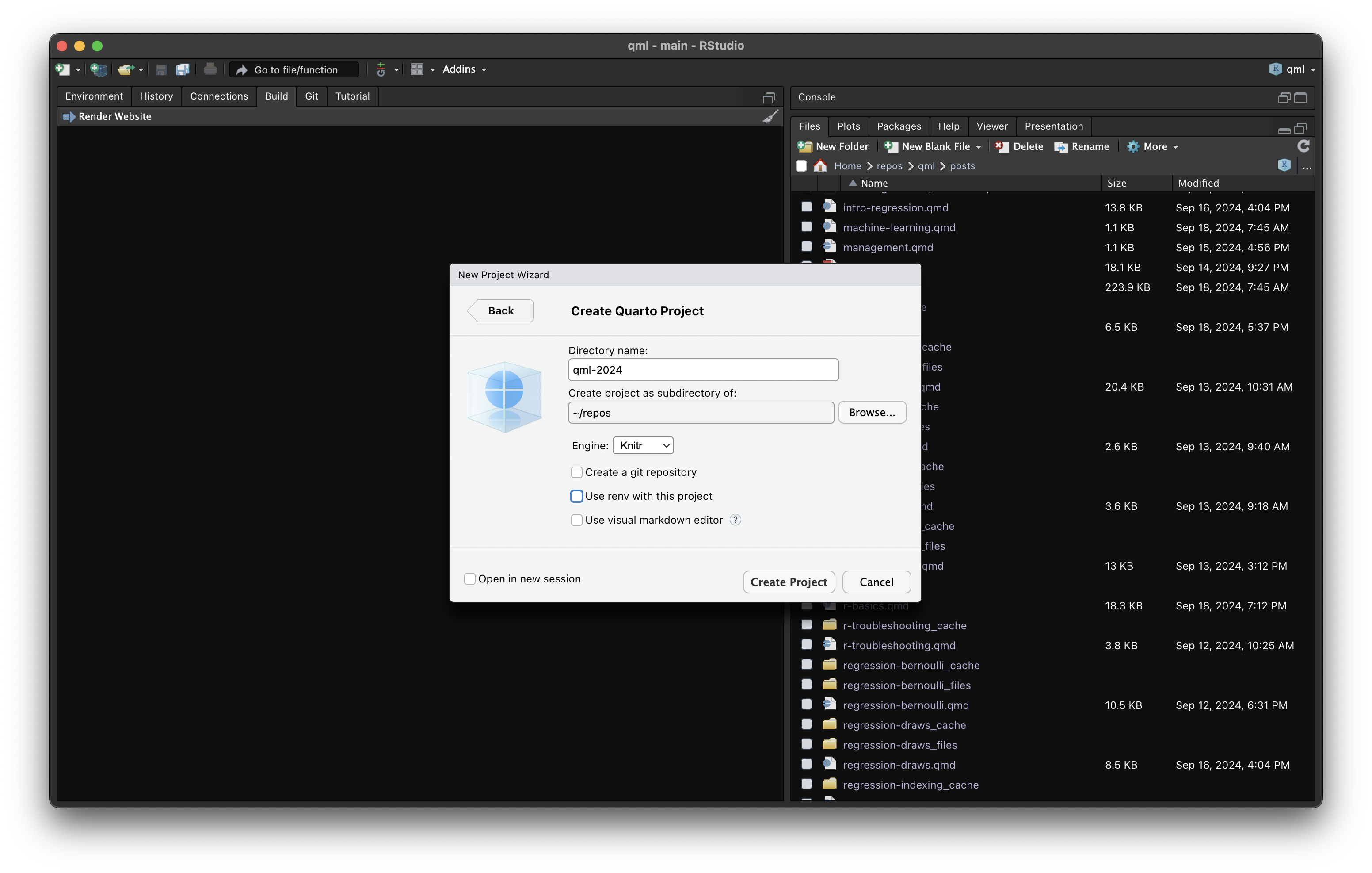
Task: Enable Create a git repository
Action: pyautogui.click(x=577, y=473)
